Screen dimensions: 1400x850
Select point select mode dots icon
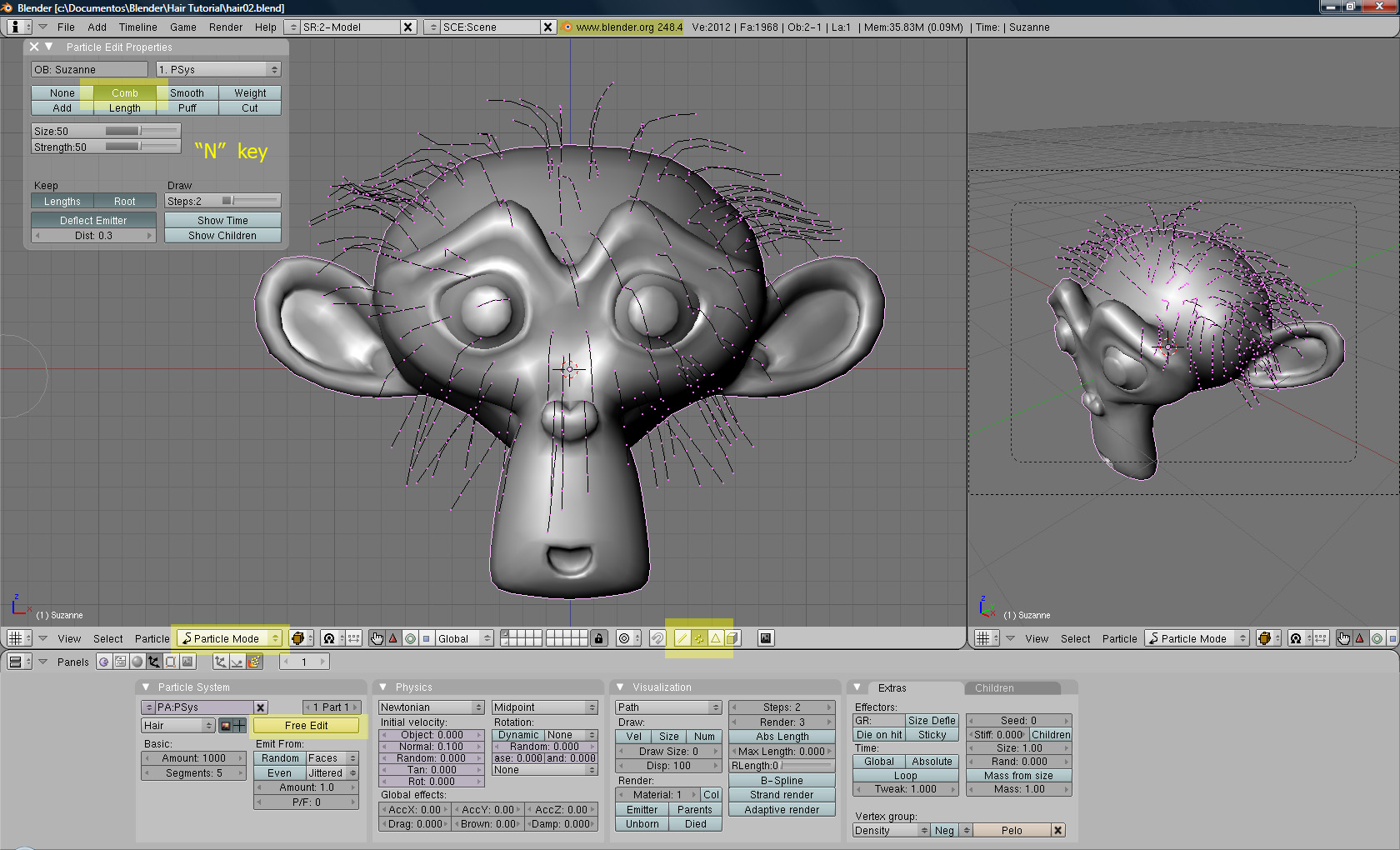click(x=699, y=638)
